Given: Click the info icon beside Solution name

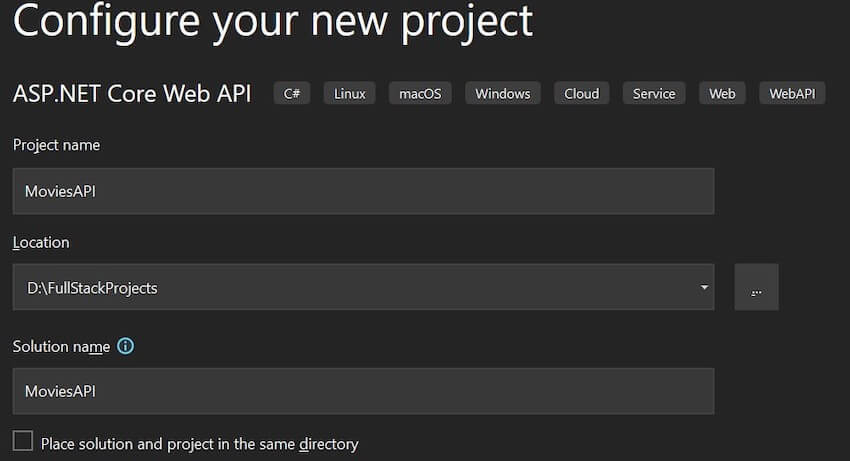Looking at the screenshot, I should point(125,346).
